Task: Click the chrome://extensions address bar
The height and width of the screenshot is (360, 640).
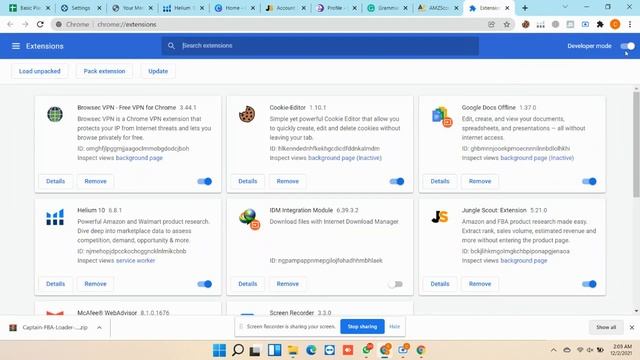Action: click(x=282, y=24)
